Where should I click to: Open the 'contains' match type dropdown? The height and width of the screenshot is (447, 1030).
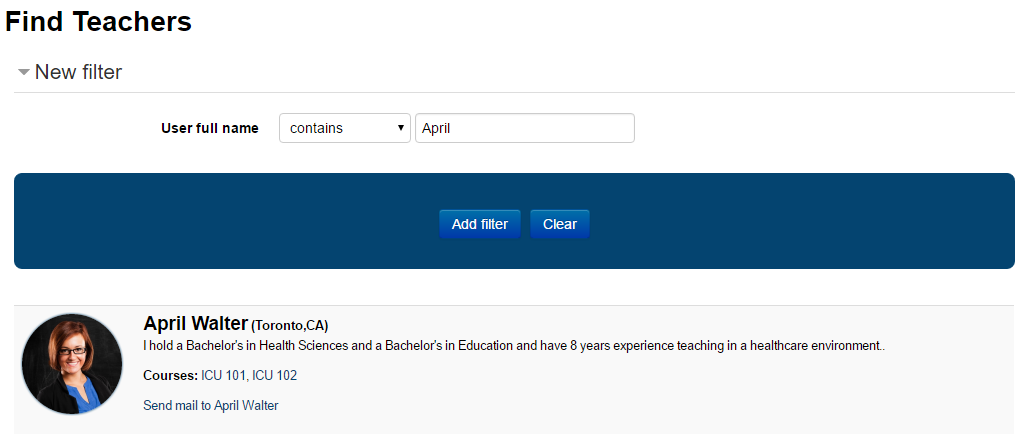tap(343, 128)
